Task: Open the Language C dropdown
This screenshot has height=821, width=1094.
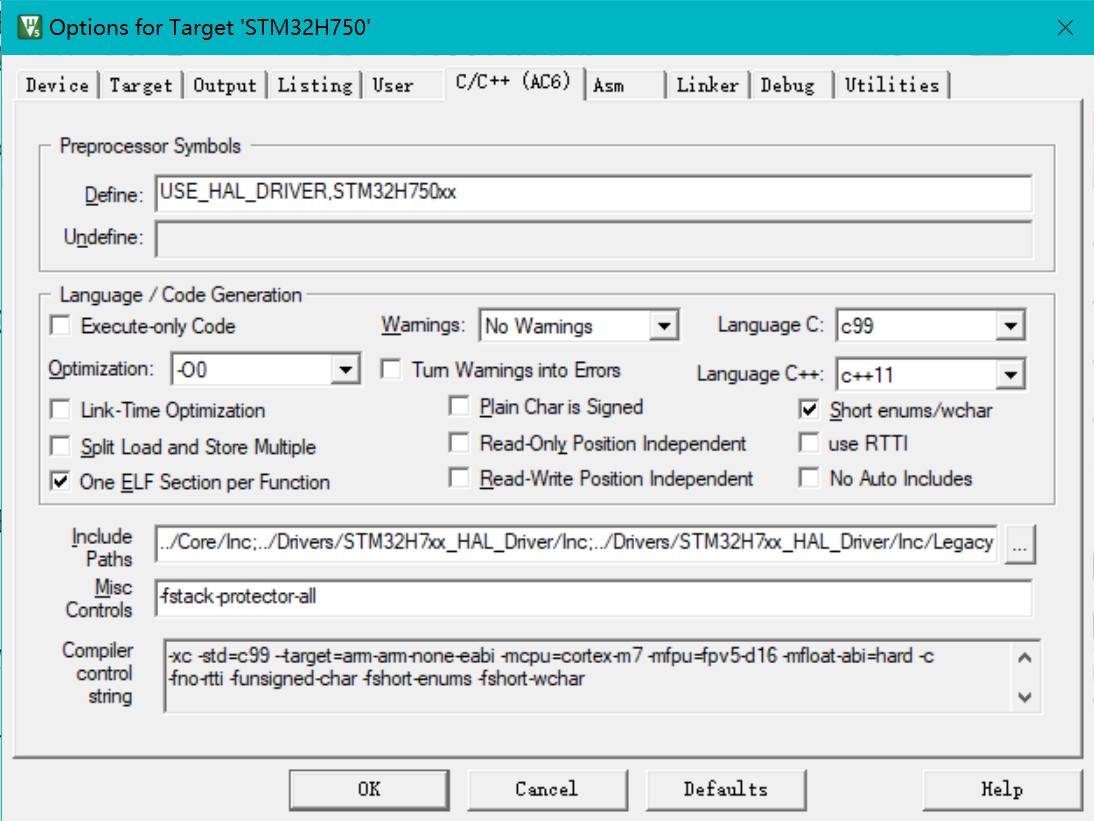Action: coord(930,326)
